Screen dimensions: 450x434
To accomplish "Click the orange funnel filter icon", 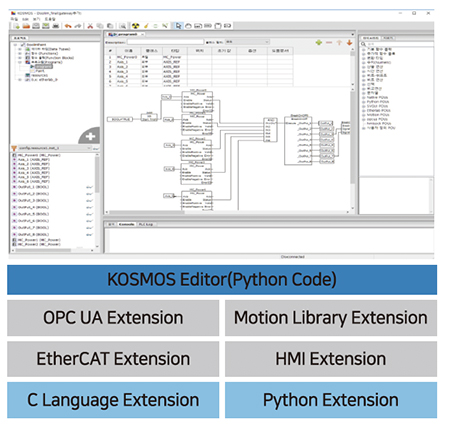I will [x=14, y=148].
